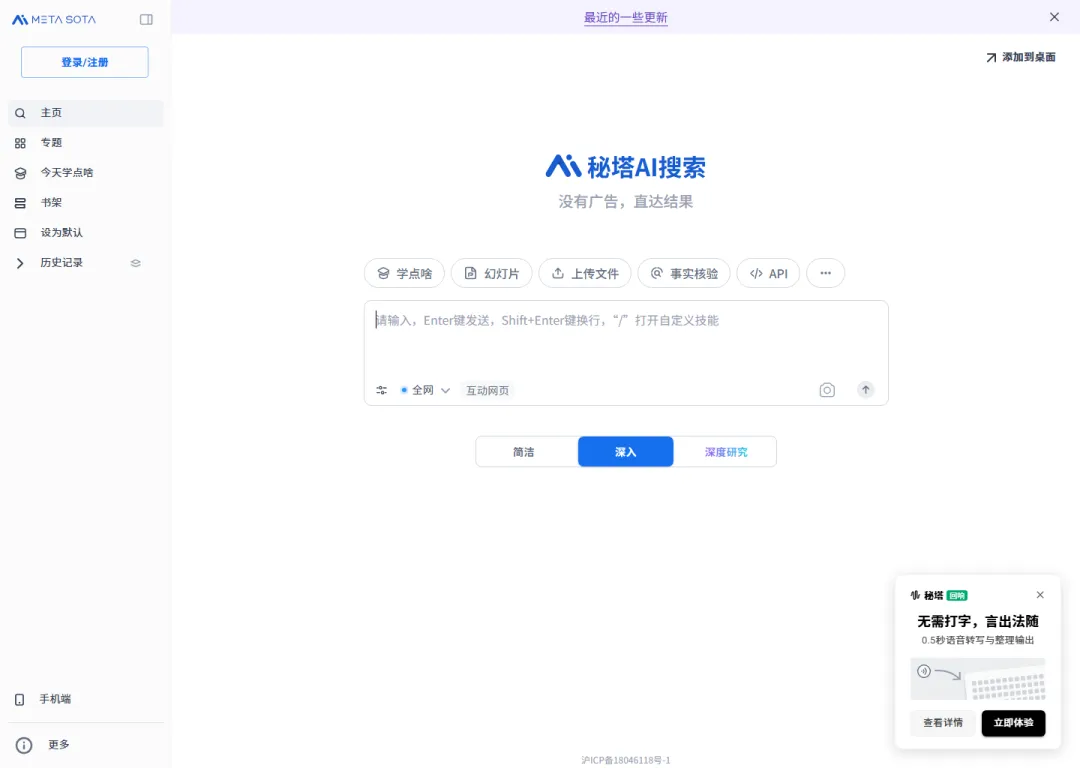Go to 书架 in the sidebar
This screenshot has width=1080, height=768.
point(85,203)
